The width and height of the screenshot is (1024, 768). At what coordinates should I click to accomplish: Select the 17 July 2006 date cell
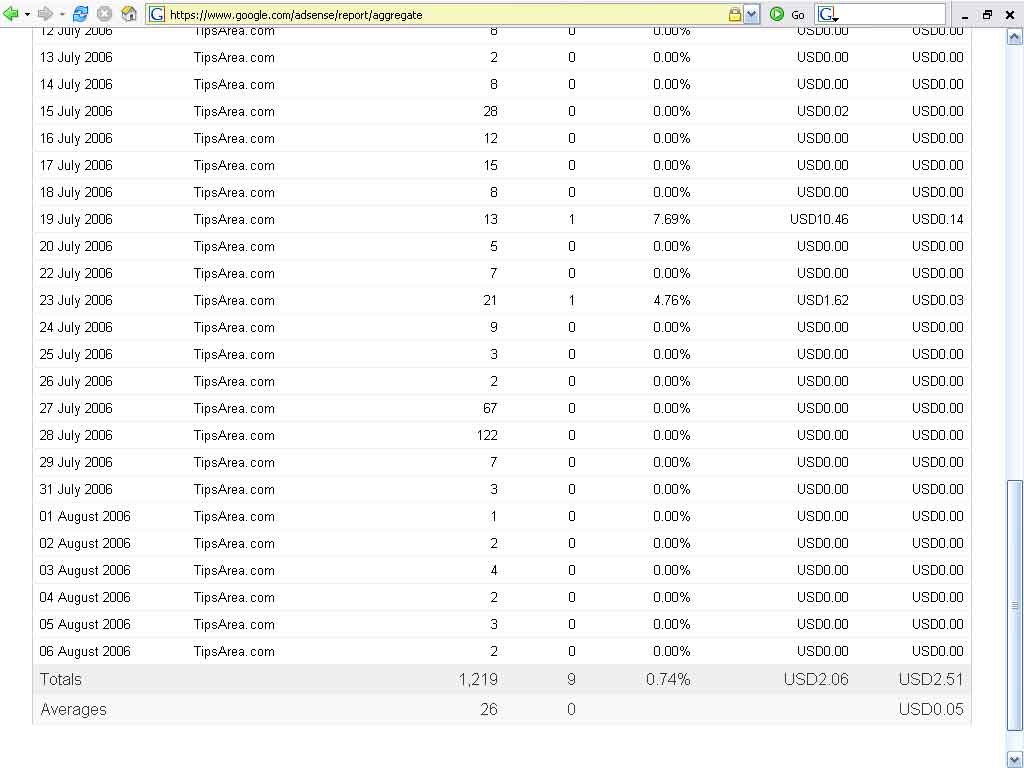coord(76,166)
